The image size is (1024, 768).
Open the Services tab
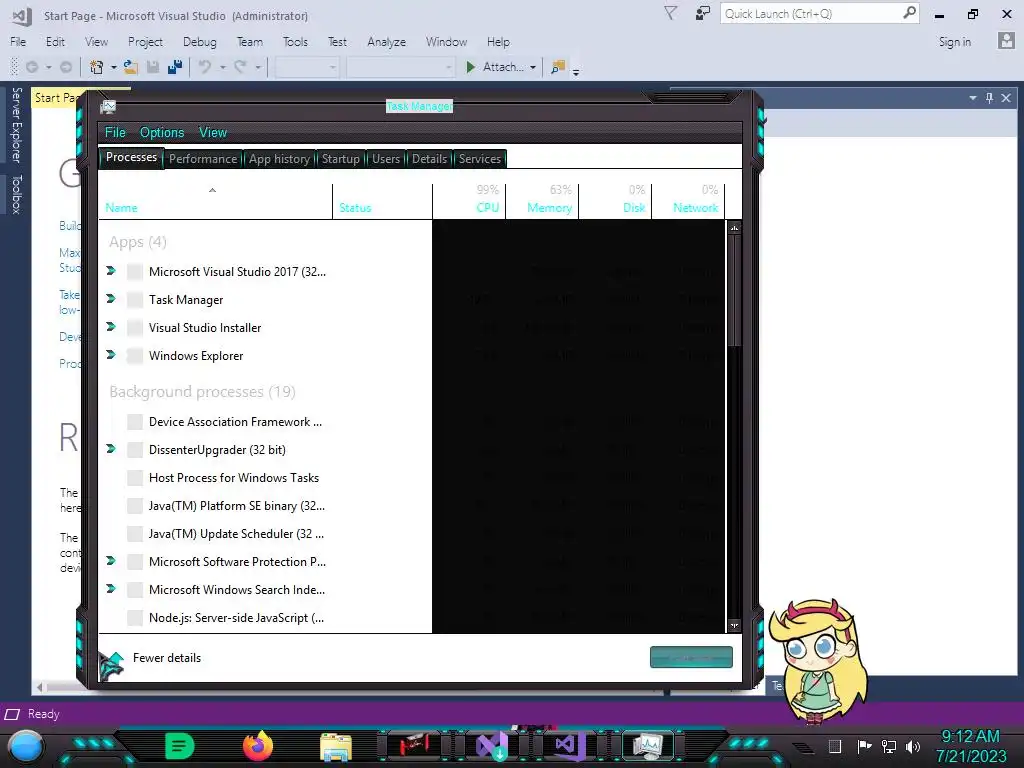479,159
